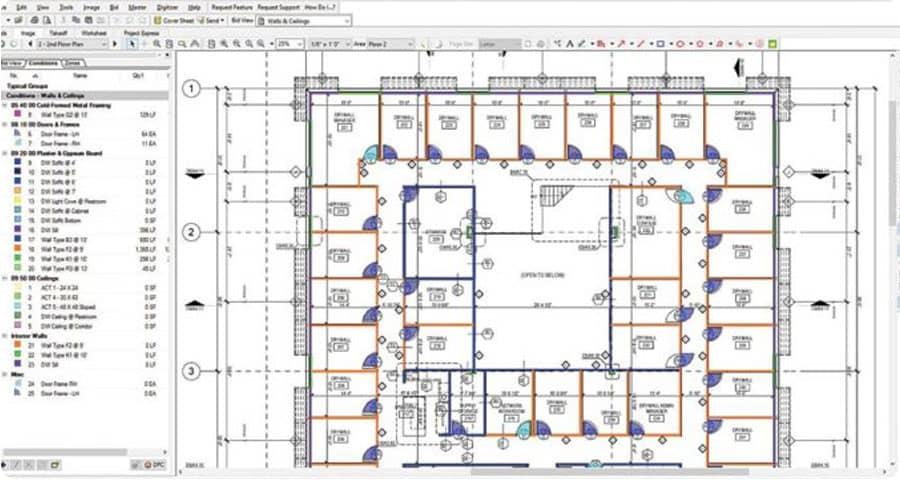This screenshot has width=900, height=480.
Task: Click the green square tool icon
Action: [773, 44]
